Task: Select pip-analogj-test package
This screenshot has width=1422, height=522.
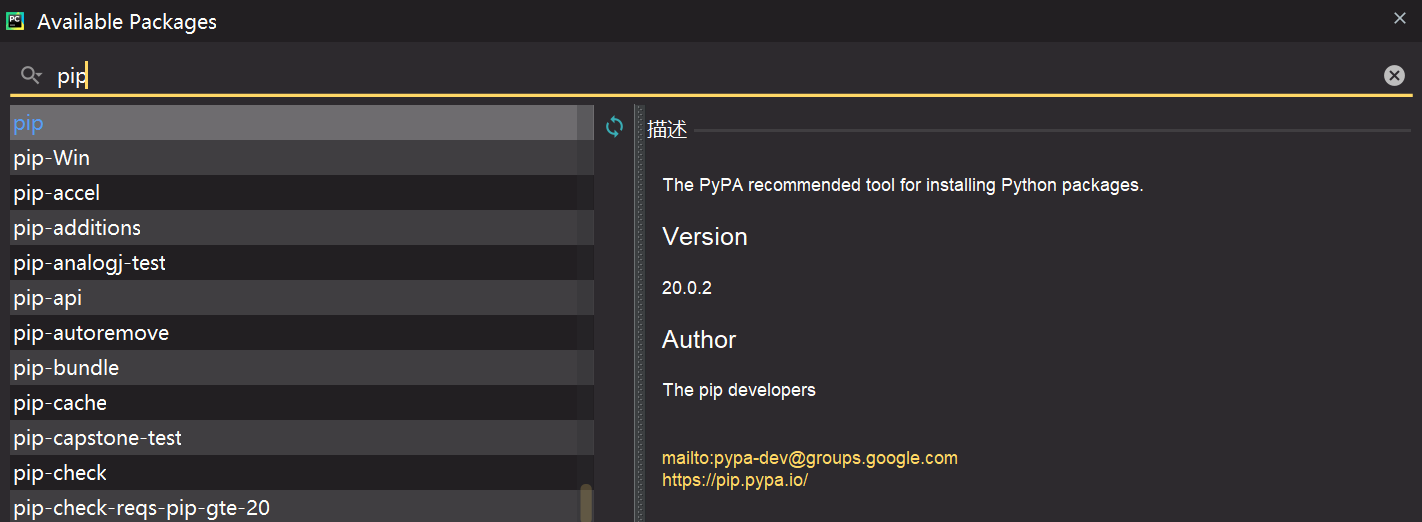Action: (x=90, y=263)
